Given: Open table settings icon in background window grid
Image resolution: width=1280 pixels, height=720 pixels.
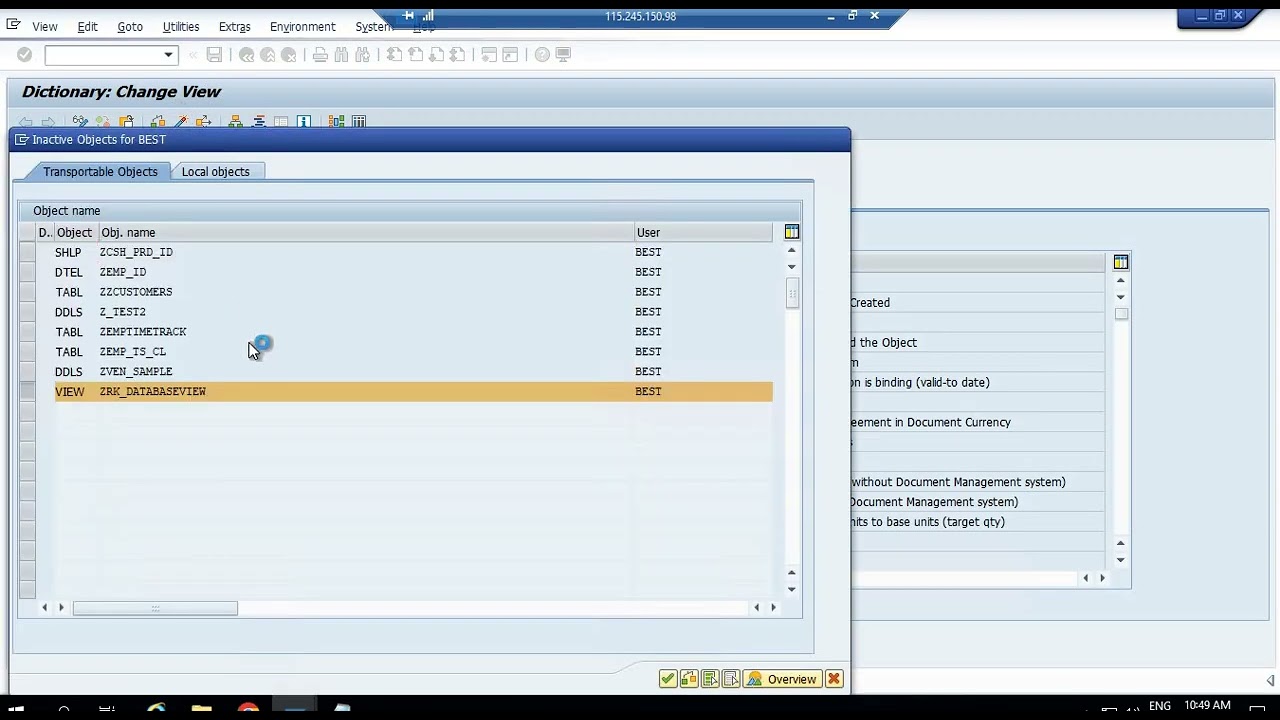Looking at the screenshot, I should coord(1121,262).
